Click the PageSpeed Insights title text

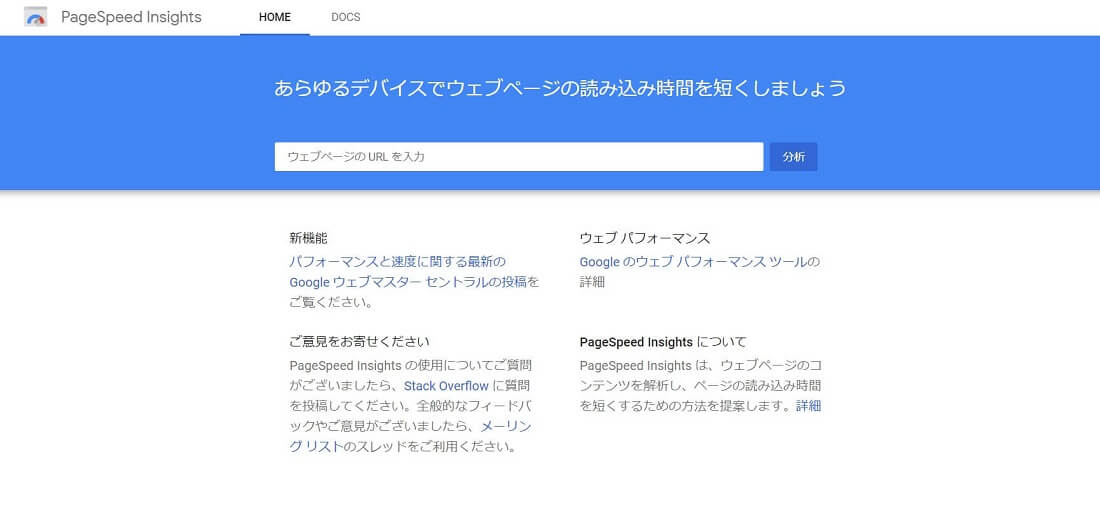click(x=131, y=17)
